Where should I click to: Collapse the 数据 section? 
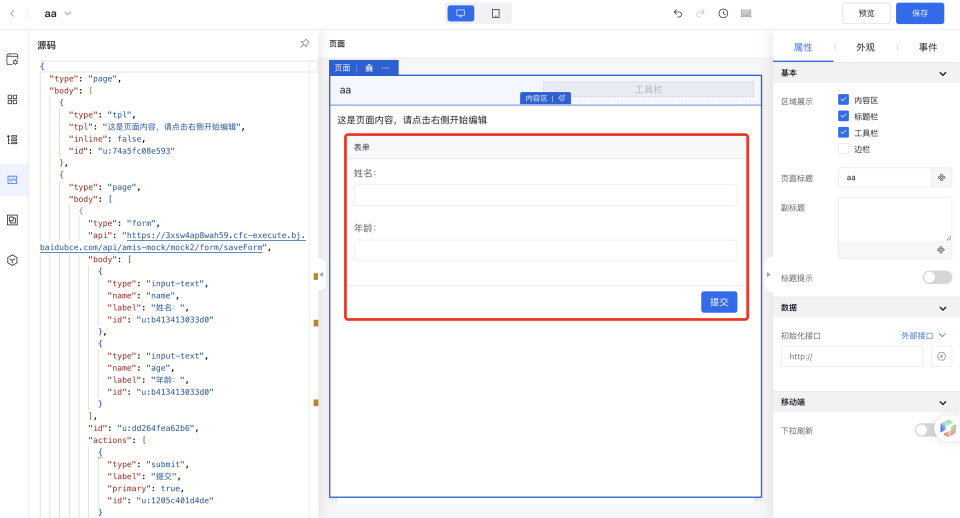[942, 308]
